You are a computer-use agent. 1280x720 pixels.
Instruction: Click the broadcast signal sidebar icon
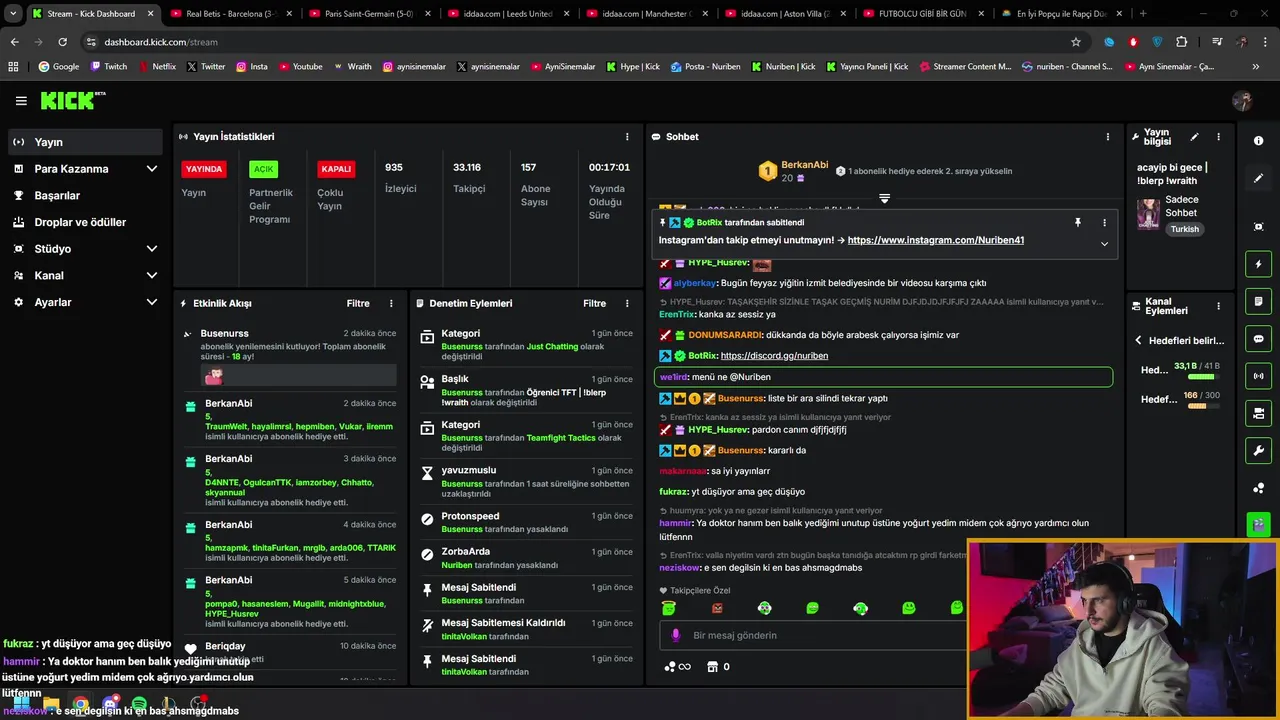(x=1258, y=376)
